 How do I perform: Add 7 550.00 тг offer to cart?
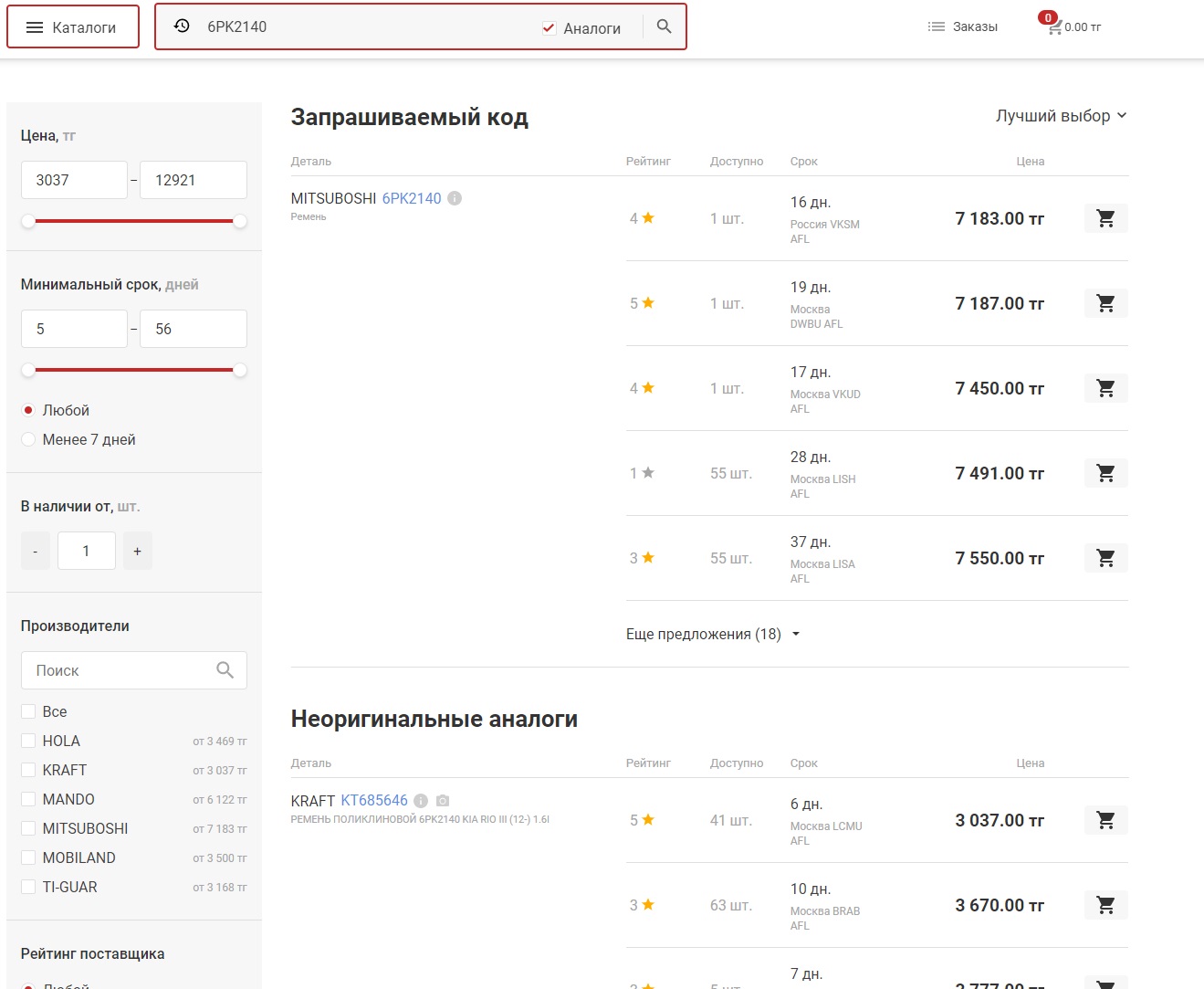(1106, 558)
